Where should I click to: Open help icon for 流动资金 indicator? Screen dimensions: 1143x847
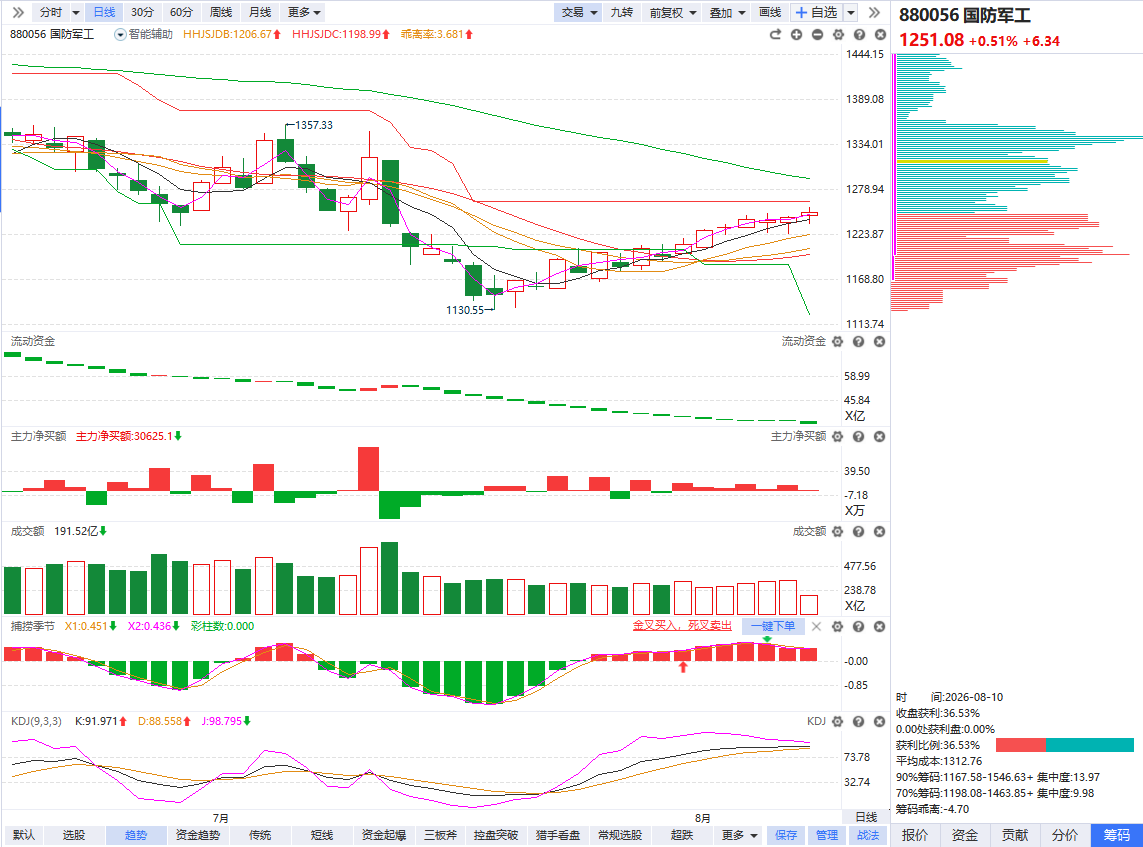[x=859, y=342]
